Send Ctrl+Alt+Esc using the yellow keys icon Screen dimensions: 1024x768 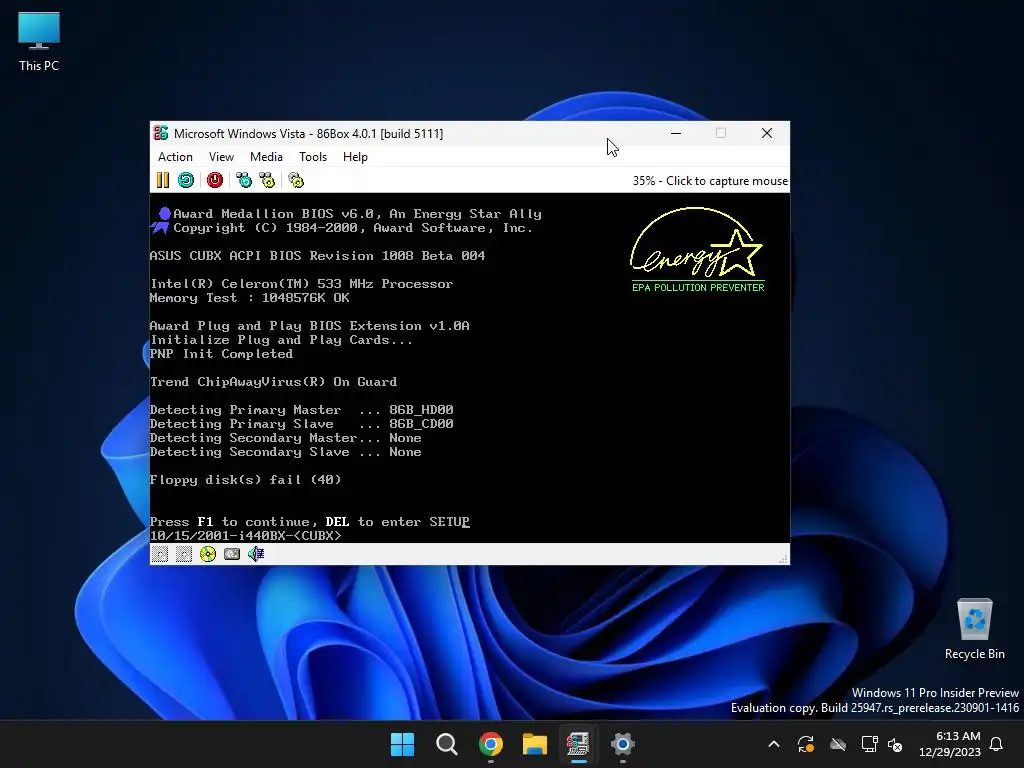coord(267,180)
